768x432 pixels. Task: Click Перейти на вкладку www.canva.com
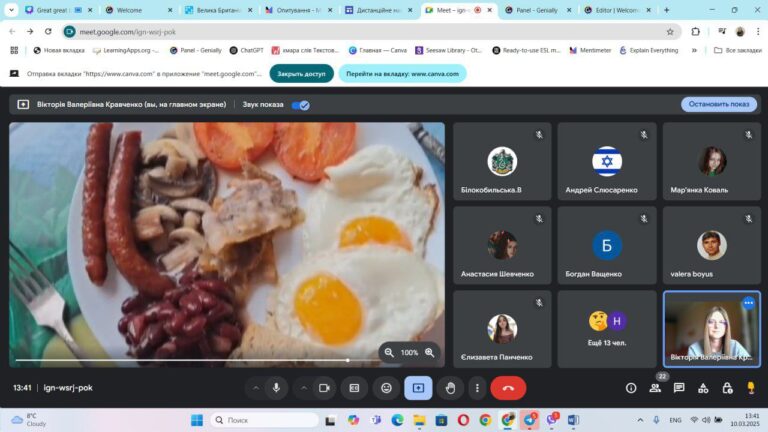point(402,73)
